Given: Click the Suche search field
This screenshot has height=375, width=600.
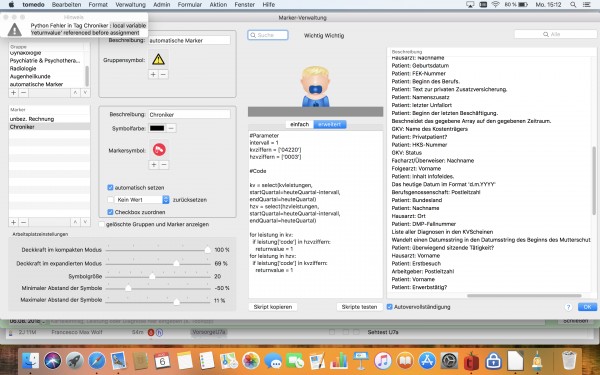Looking at the screenshot, I should [268, 35].
